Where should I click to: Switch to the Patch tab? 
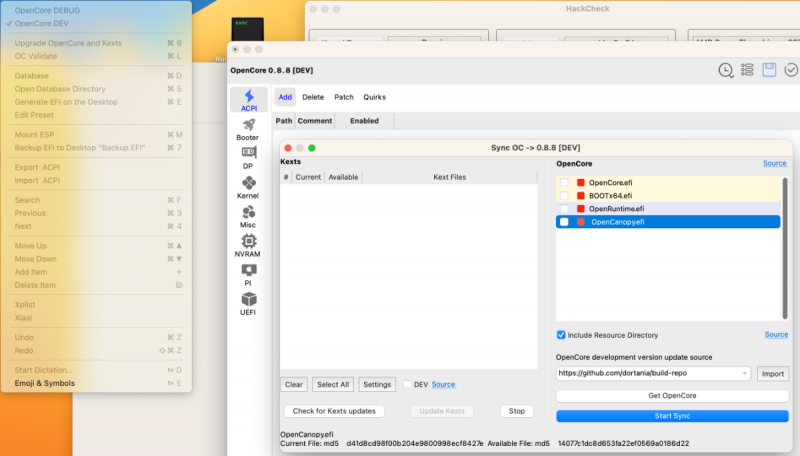tap(344, 97)
